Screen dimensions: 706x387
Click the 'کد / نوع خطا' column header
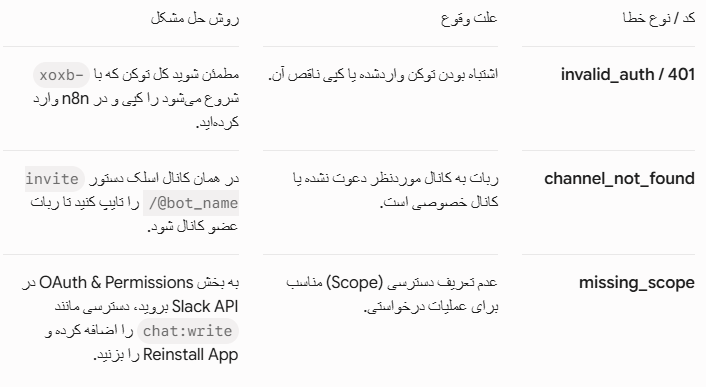coord(659,18)
